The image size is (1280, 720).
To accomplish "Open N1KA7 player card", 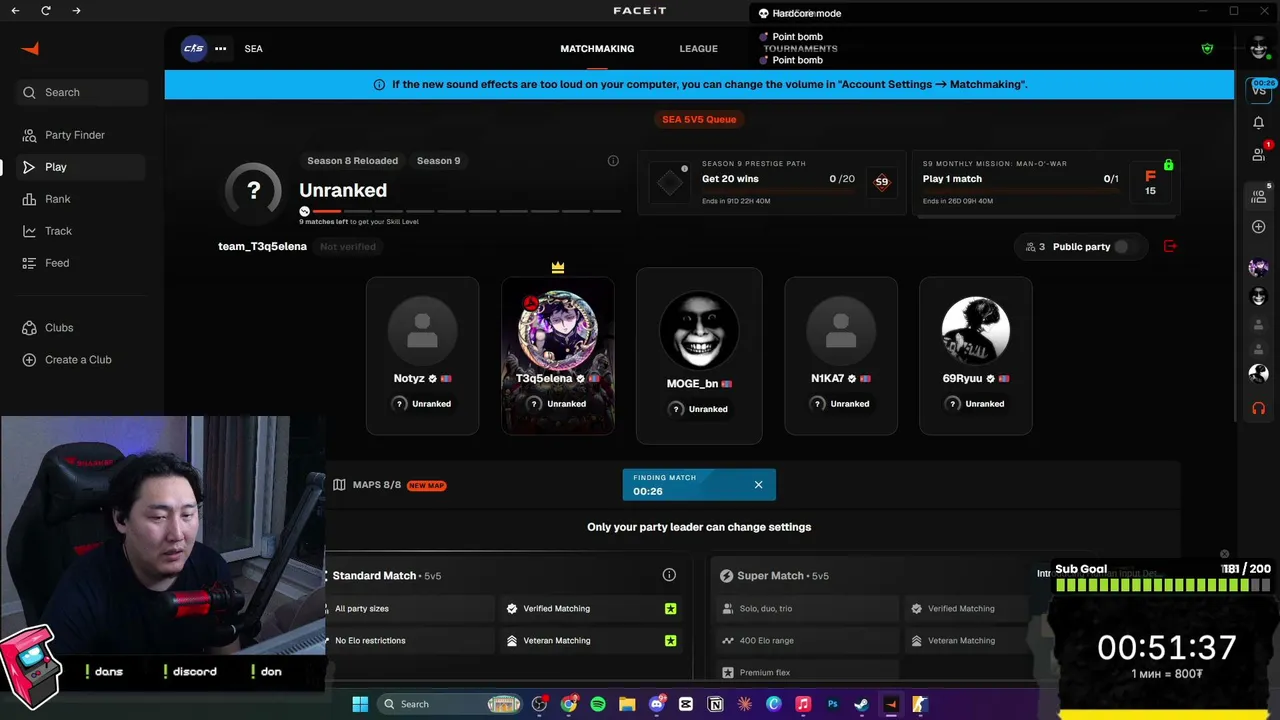I will tap(841, 356).
